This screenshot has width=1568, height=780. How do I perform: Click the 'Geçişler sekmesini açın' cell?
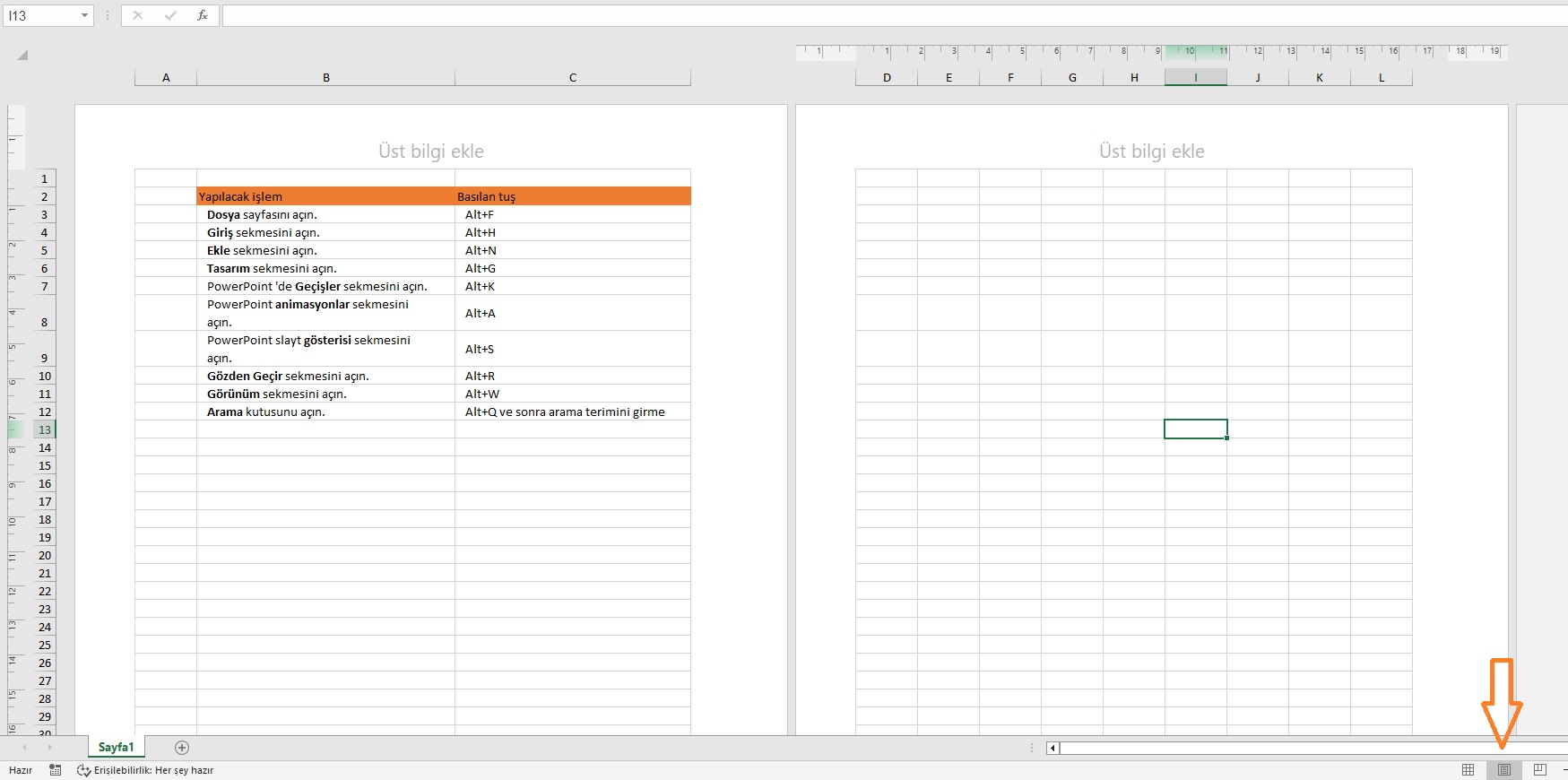(326, 286)
